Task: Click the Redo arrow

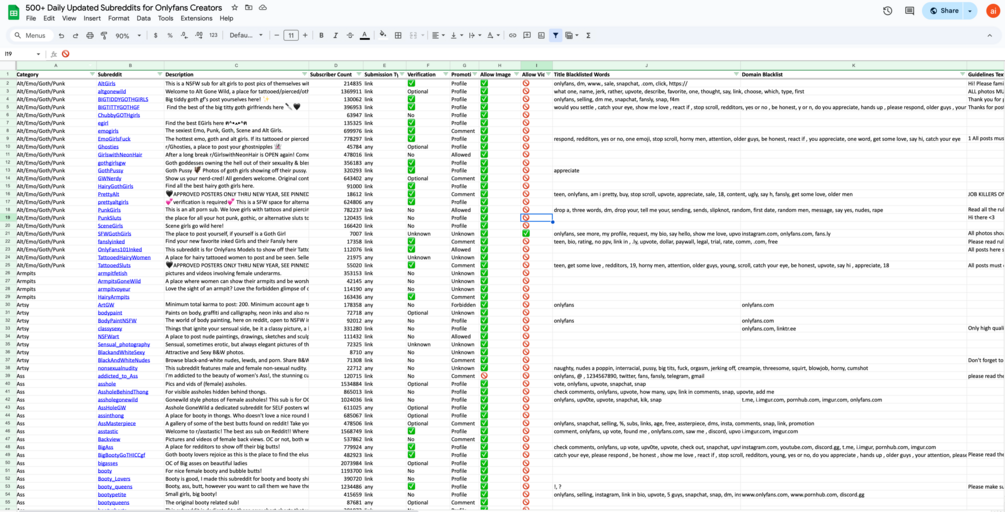Action: [x=76, y=35]
